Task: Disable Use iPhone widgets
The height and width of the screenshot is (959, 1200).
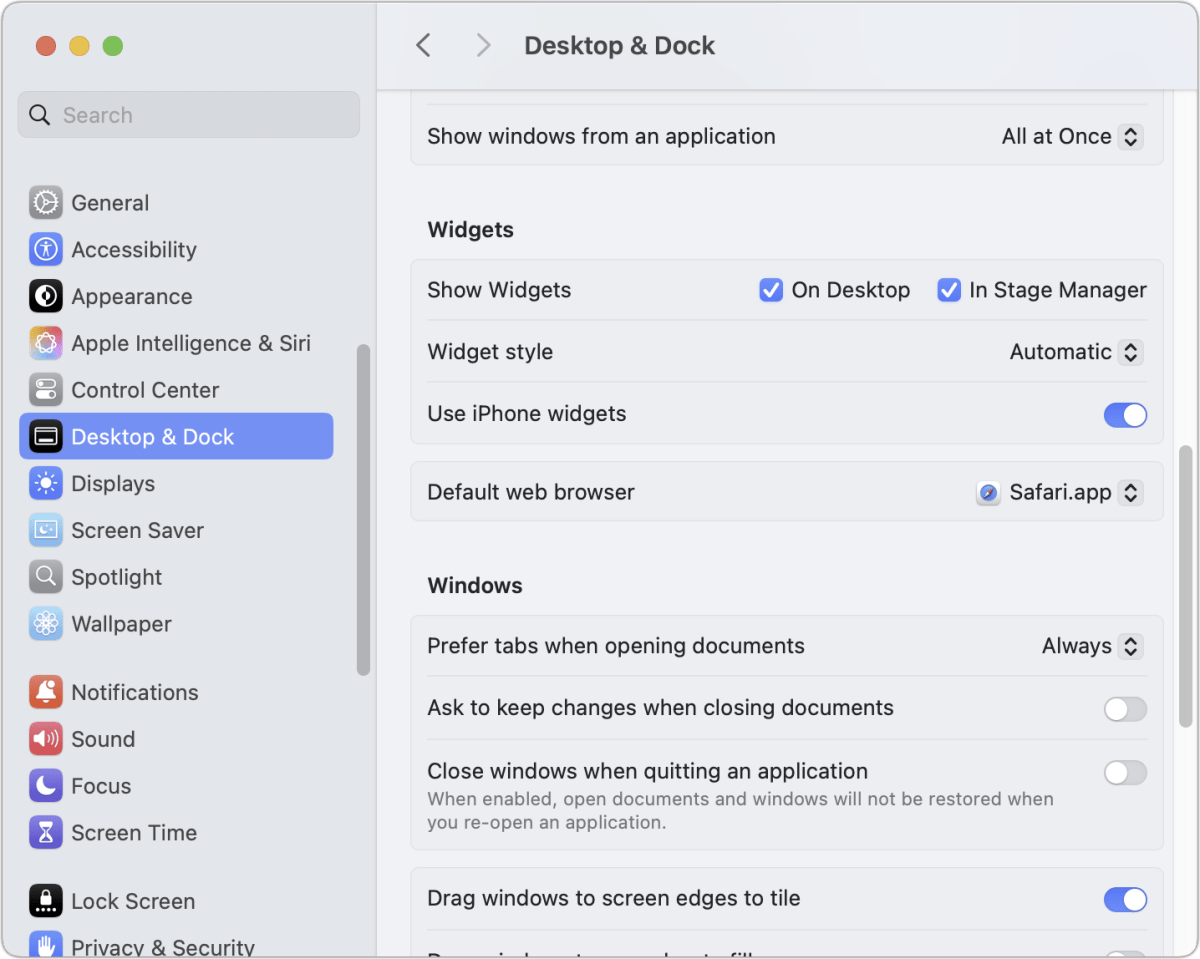Action: [1125, 415]
